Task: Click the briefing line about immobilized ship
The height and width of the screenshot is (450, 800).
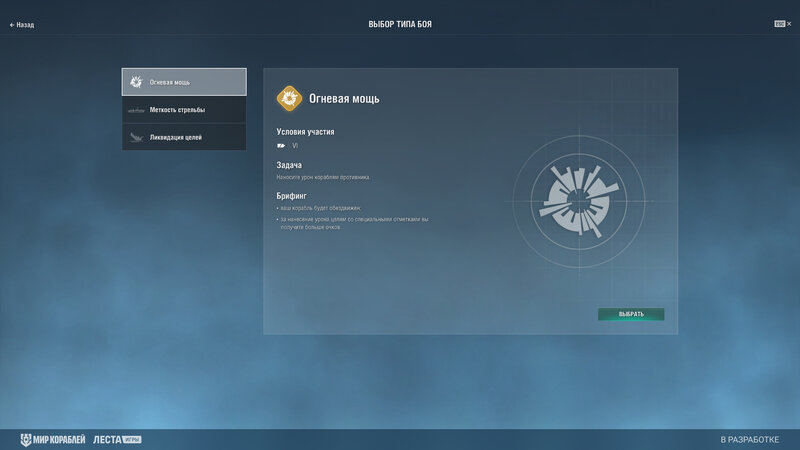Action: point(320,208)
